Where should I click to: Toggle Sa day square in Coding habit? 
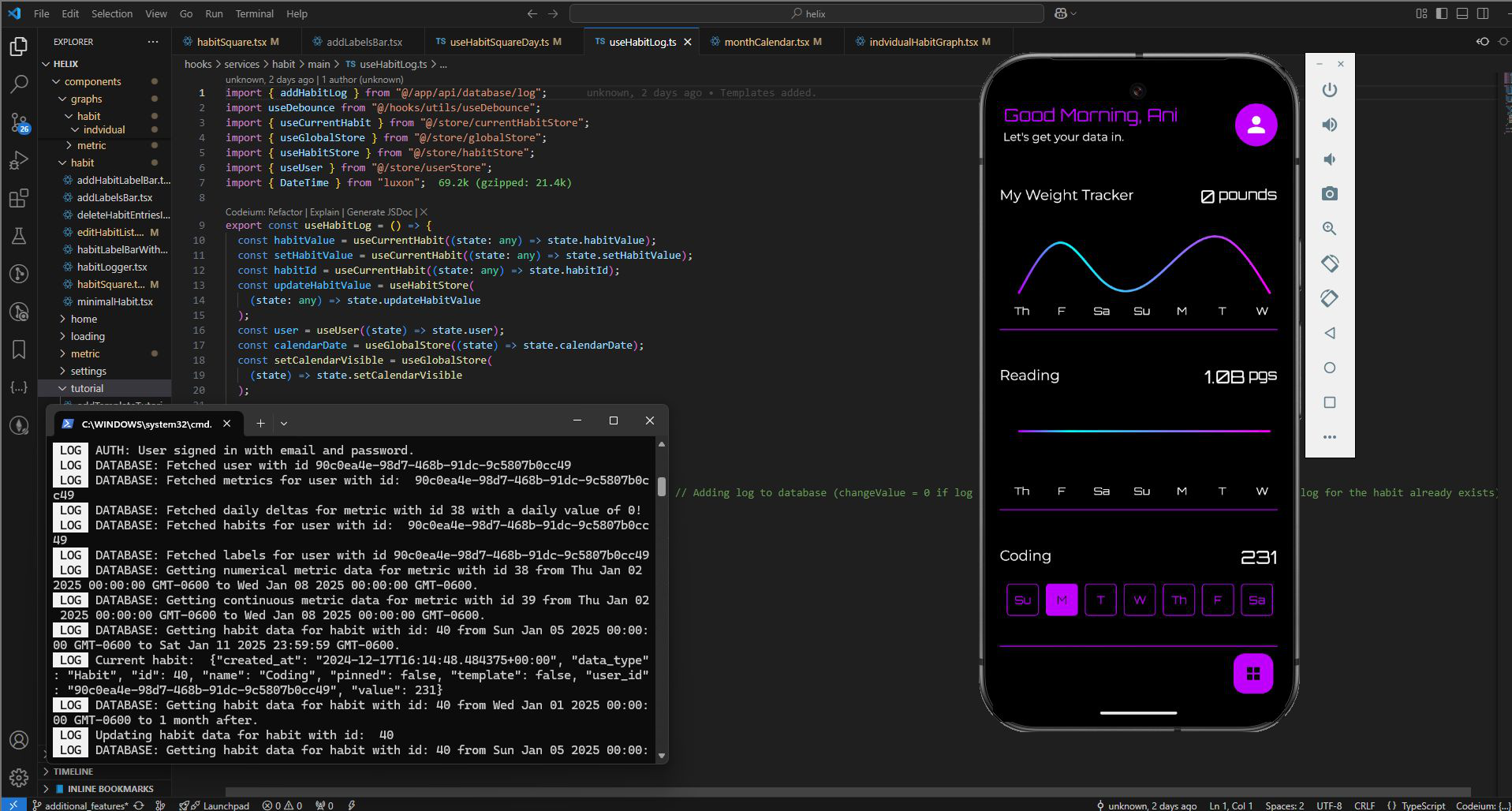pyautogui.click(x=1256, y=600)
